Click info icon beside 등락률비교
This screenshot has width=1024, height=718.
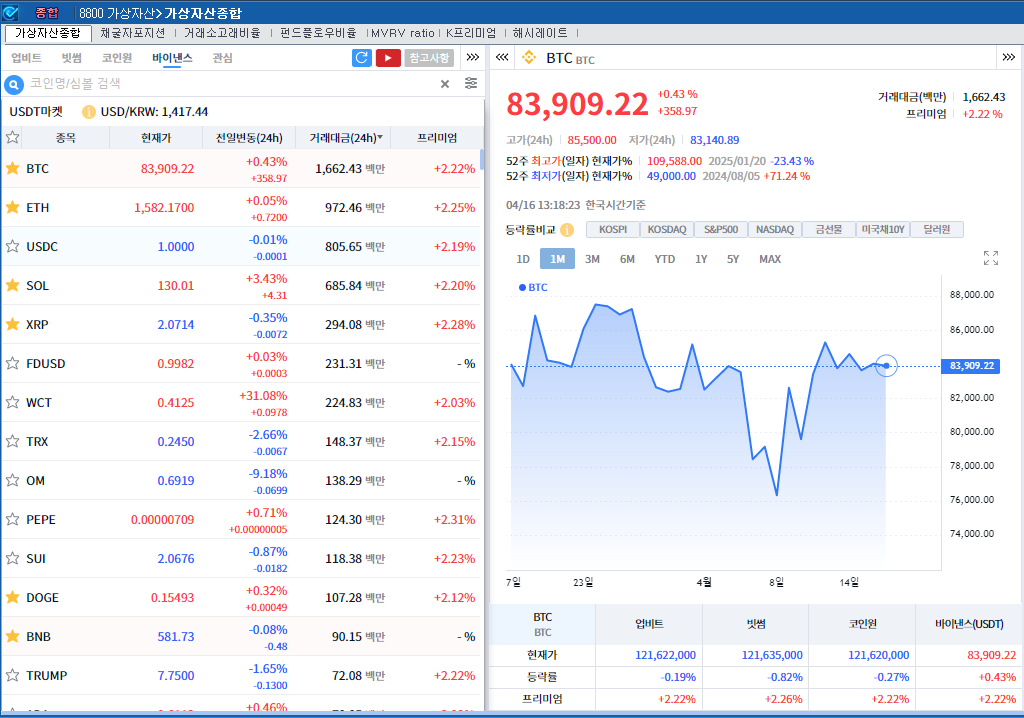tap(567, 230)
